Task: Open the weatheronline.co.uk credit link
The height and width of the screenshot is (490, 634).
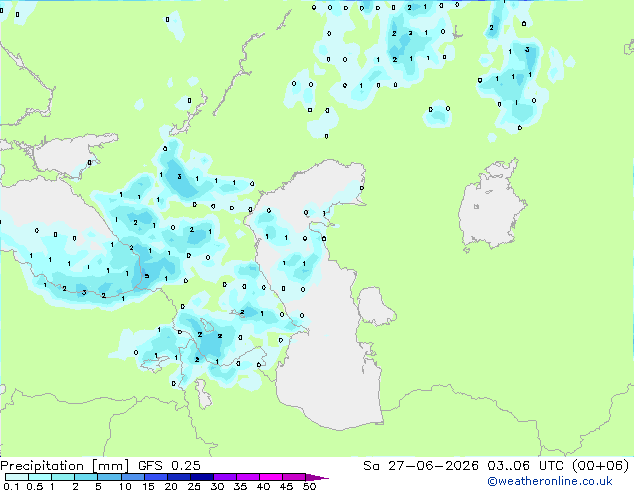Action: pyautogui.click(x=550, y=481)
